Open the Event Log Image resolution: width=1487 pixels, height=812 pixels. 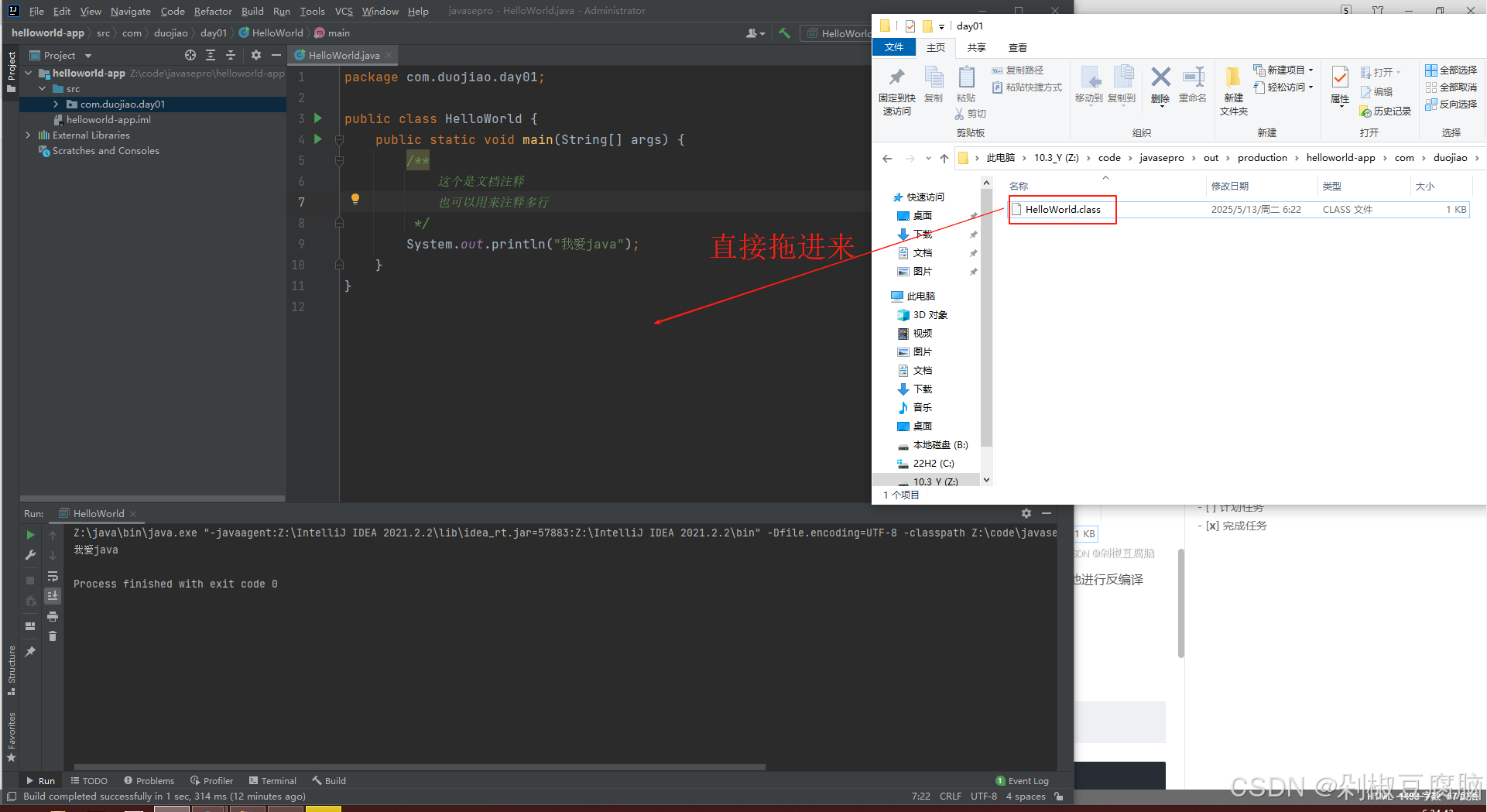[1022, 780]
